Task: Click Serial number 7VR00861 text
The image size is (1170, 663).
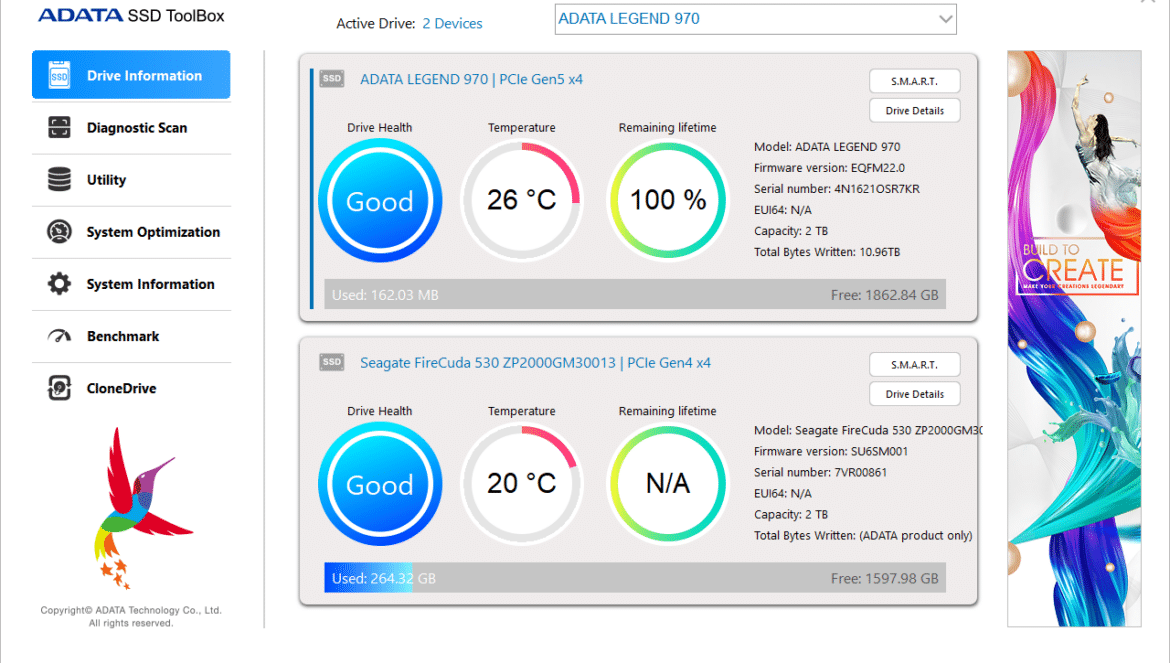Action: [820, 472]
